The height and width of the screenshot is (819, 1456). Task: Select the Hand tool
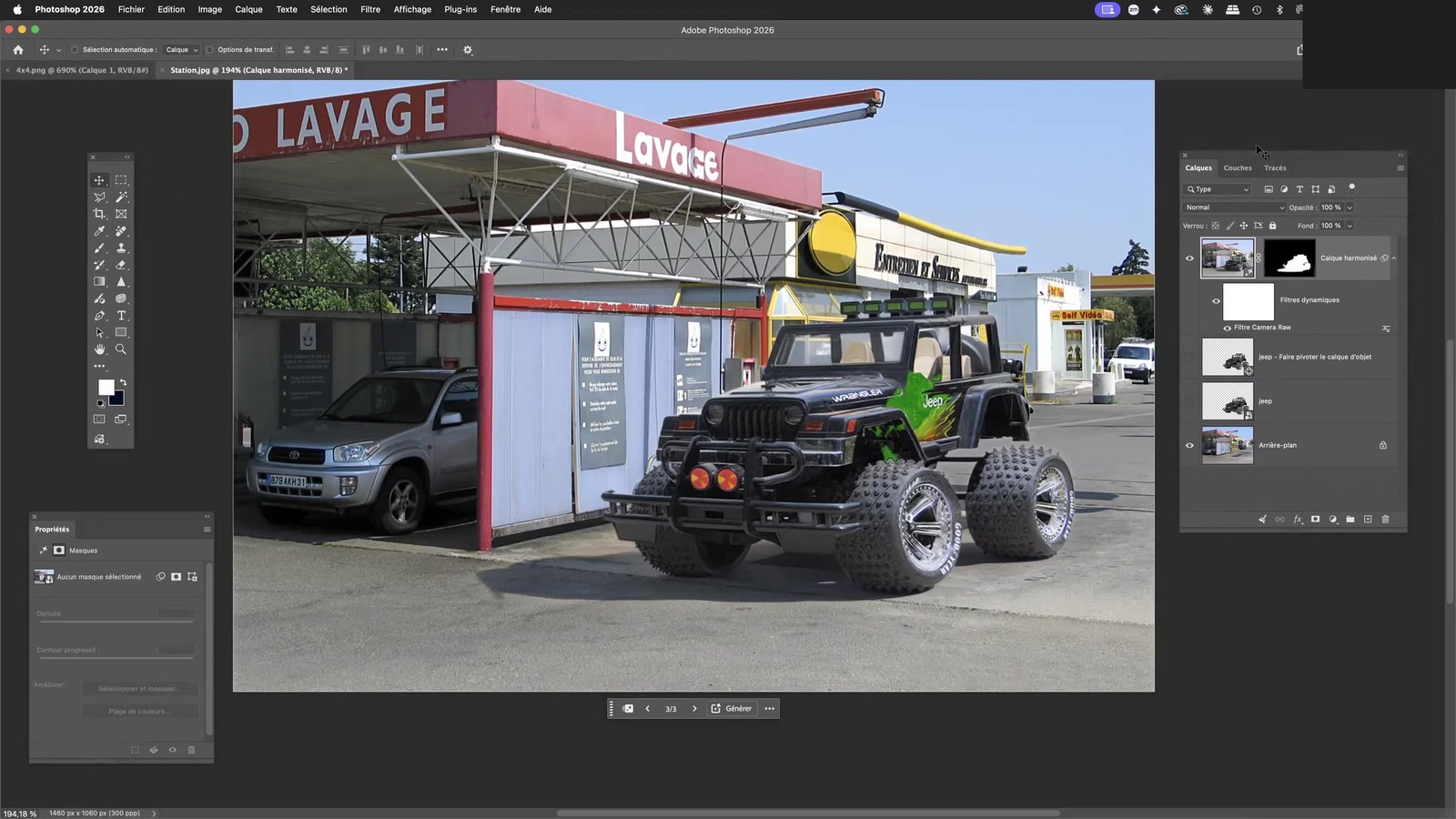[99, 349]
